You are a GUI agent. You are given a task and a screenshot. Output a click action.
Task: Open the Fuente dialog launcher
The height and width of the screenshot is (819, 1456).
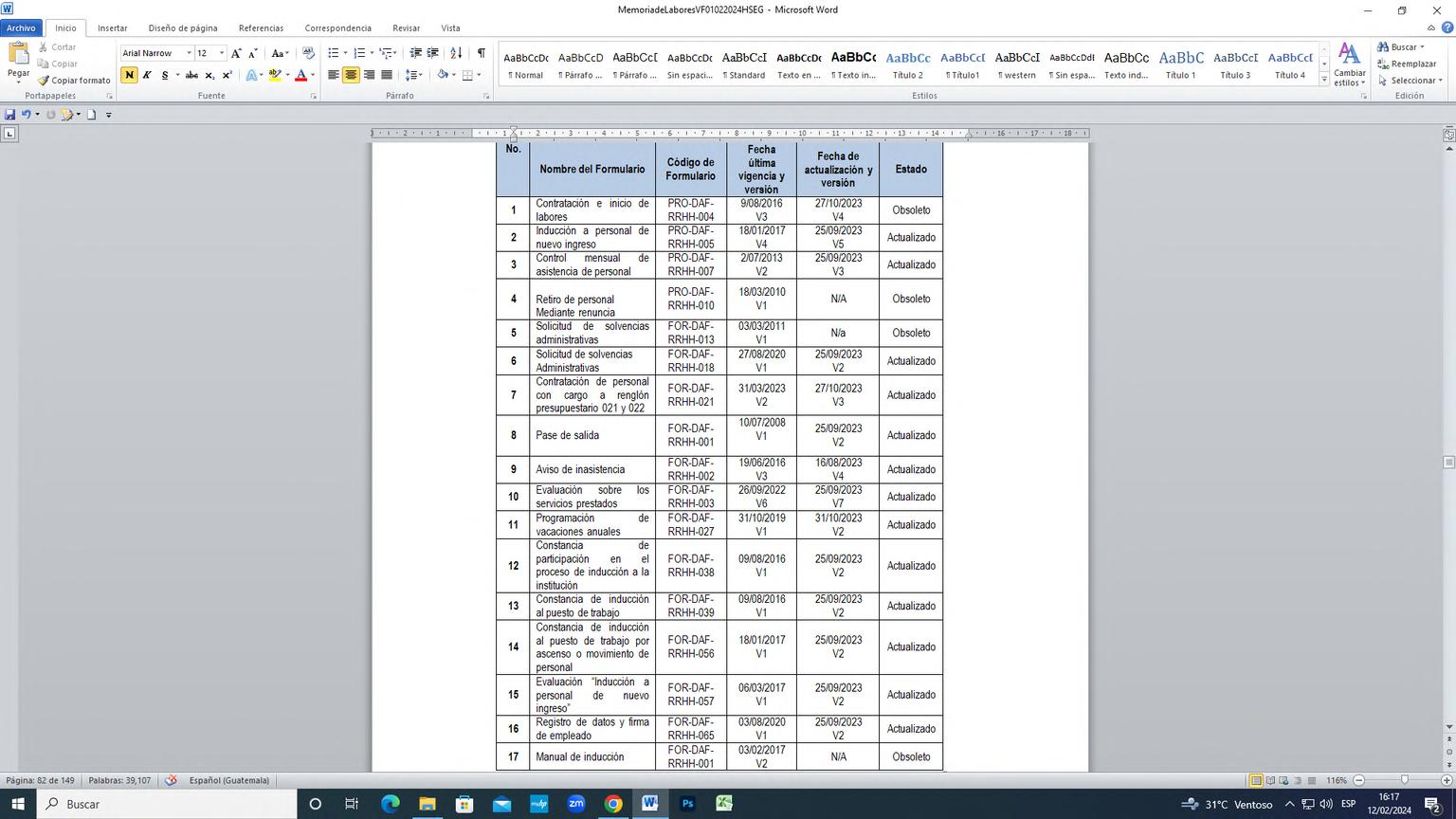pos(314,97)
